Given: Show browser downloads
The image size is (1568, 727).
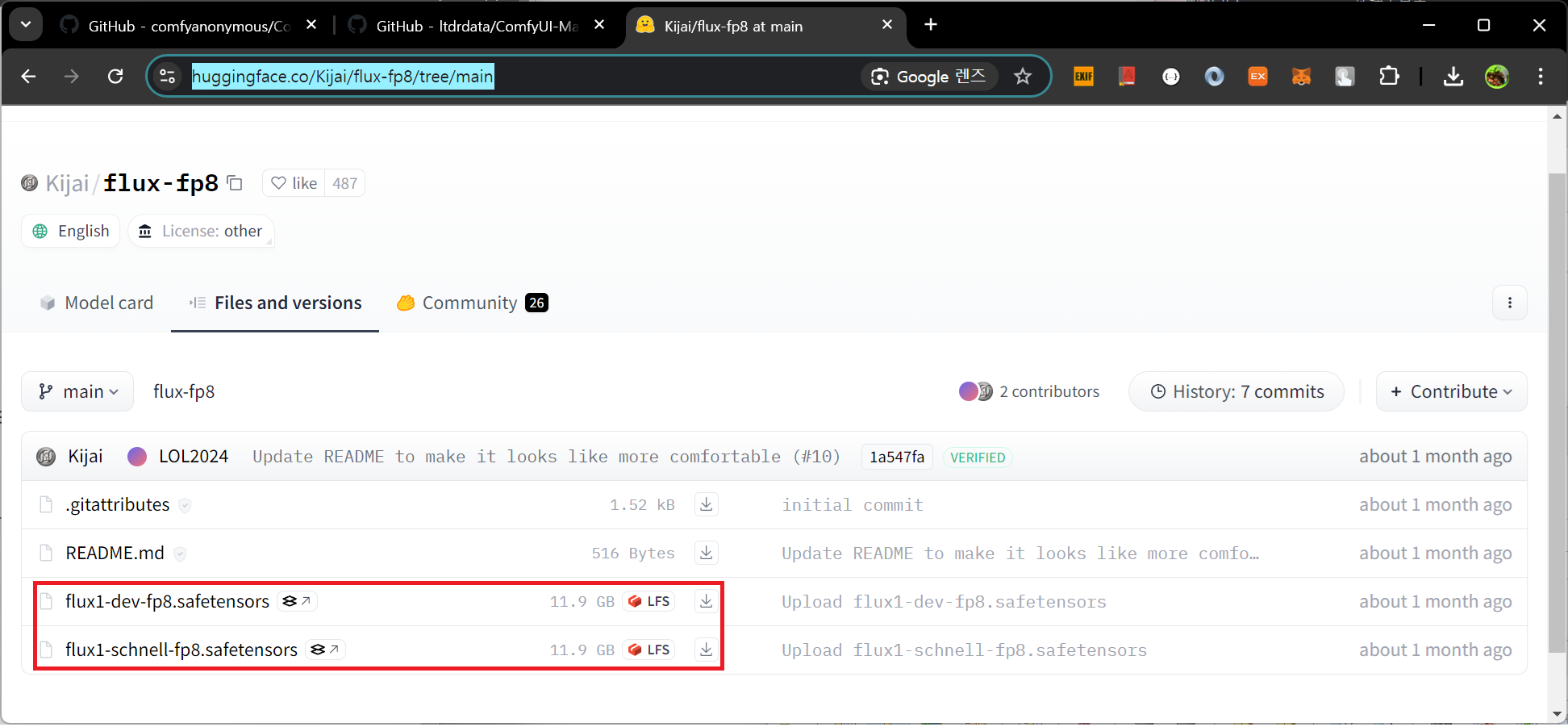Looking at the screenshot, I should pyautogui.click(x=1453, y=76).
